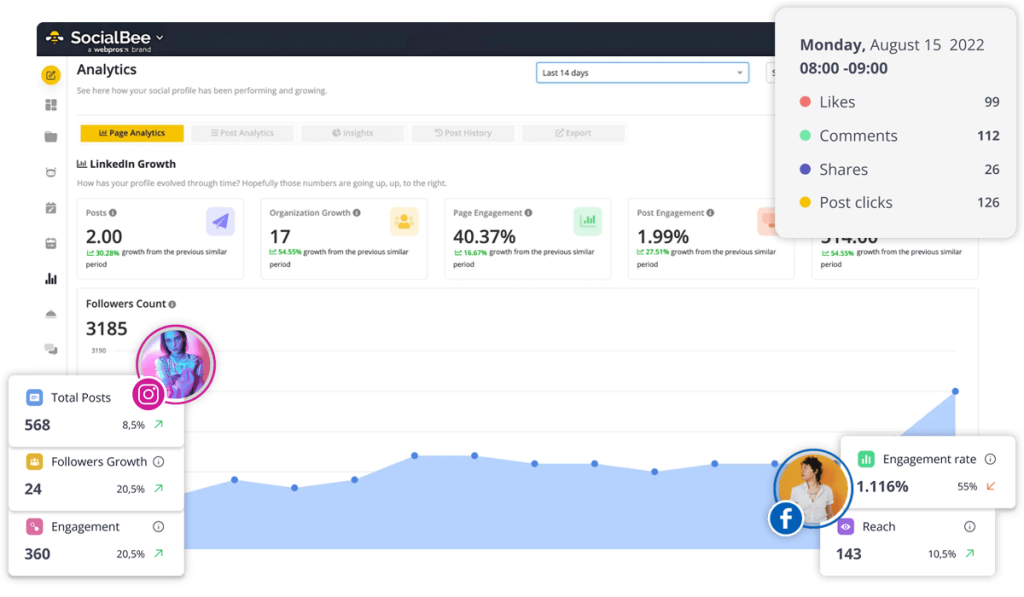Click the green chart icon on Page Engagement card
The height and width of the screenshot is (597, 1024).
tap(588, 221)
